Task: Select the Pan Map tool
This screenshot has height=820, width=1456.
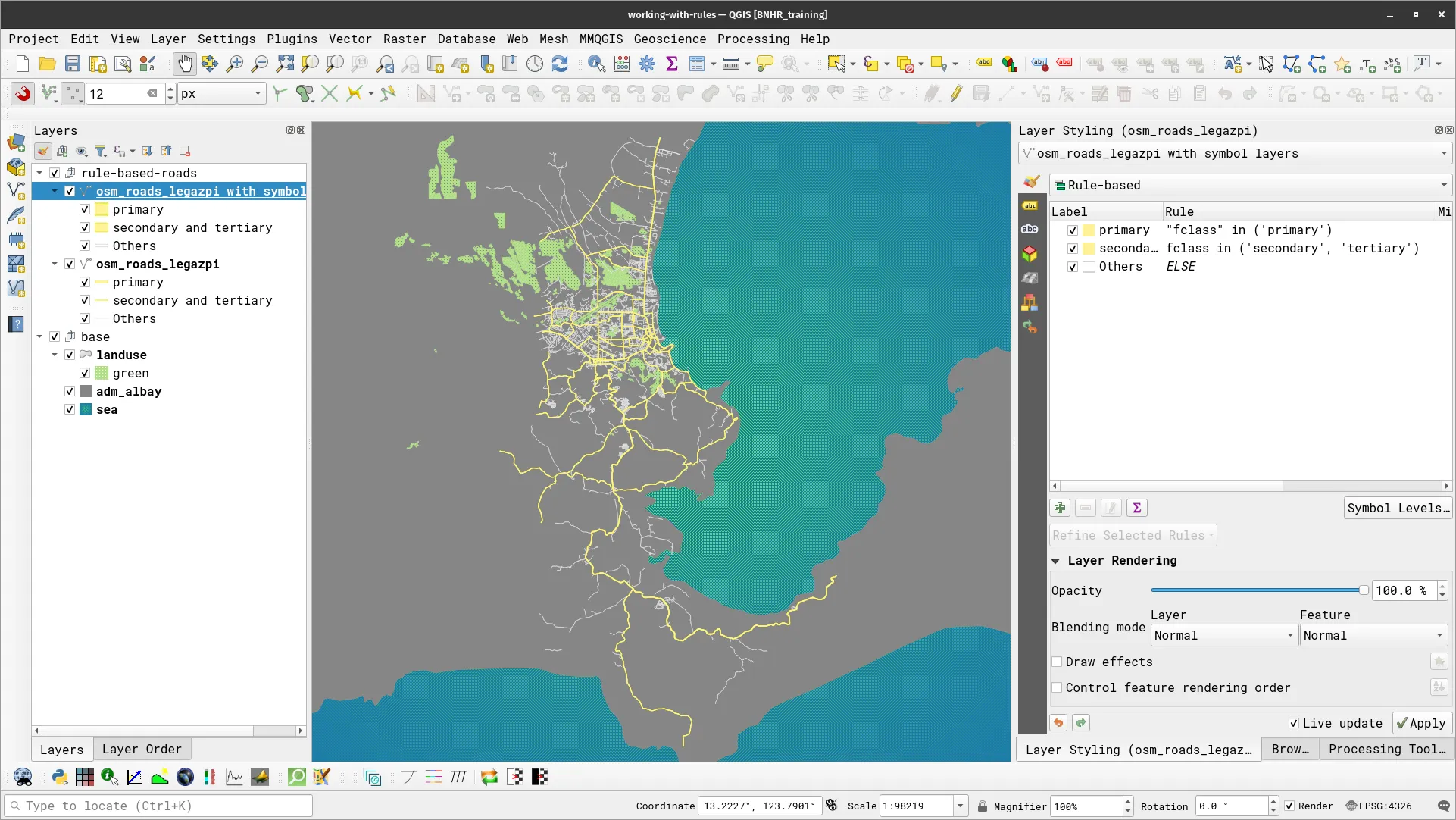Action: (185, 64)
